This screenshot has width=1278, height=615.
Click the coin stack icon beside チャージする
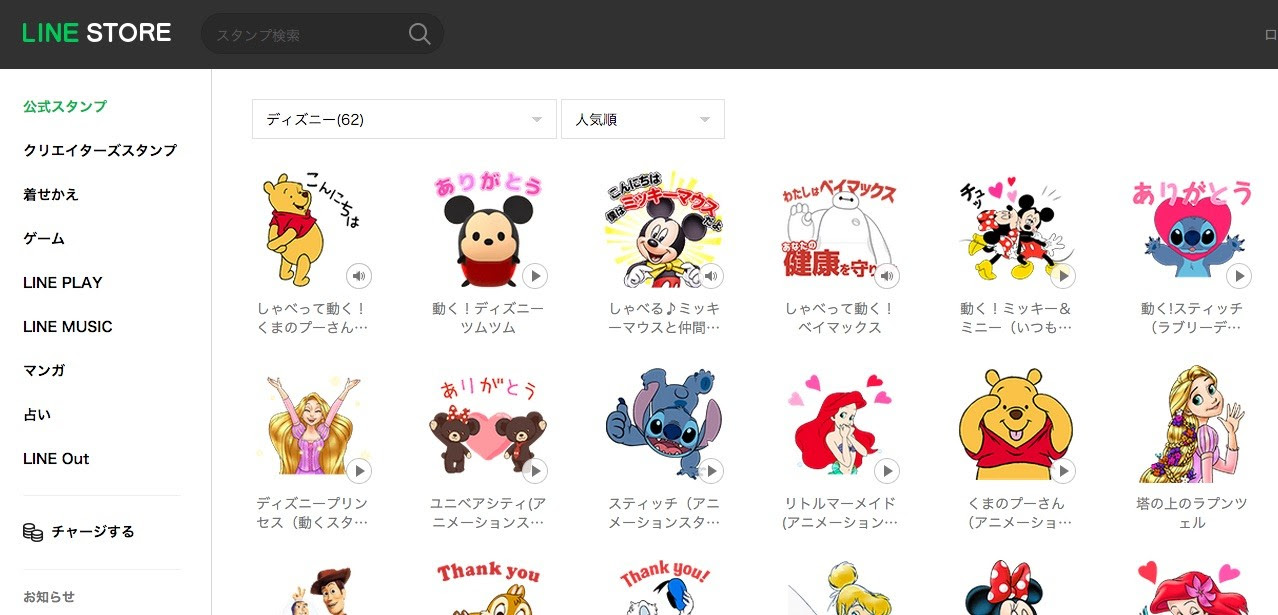pos(33,531)
